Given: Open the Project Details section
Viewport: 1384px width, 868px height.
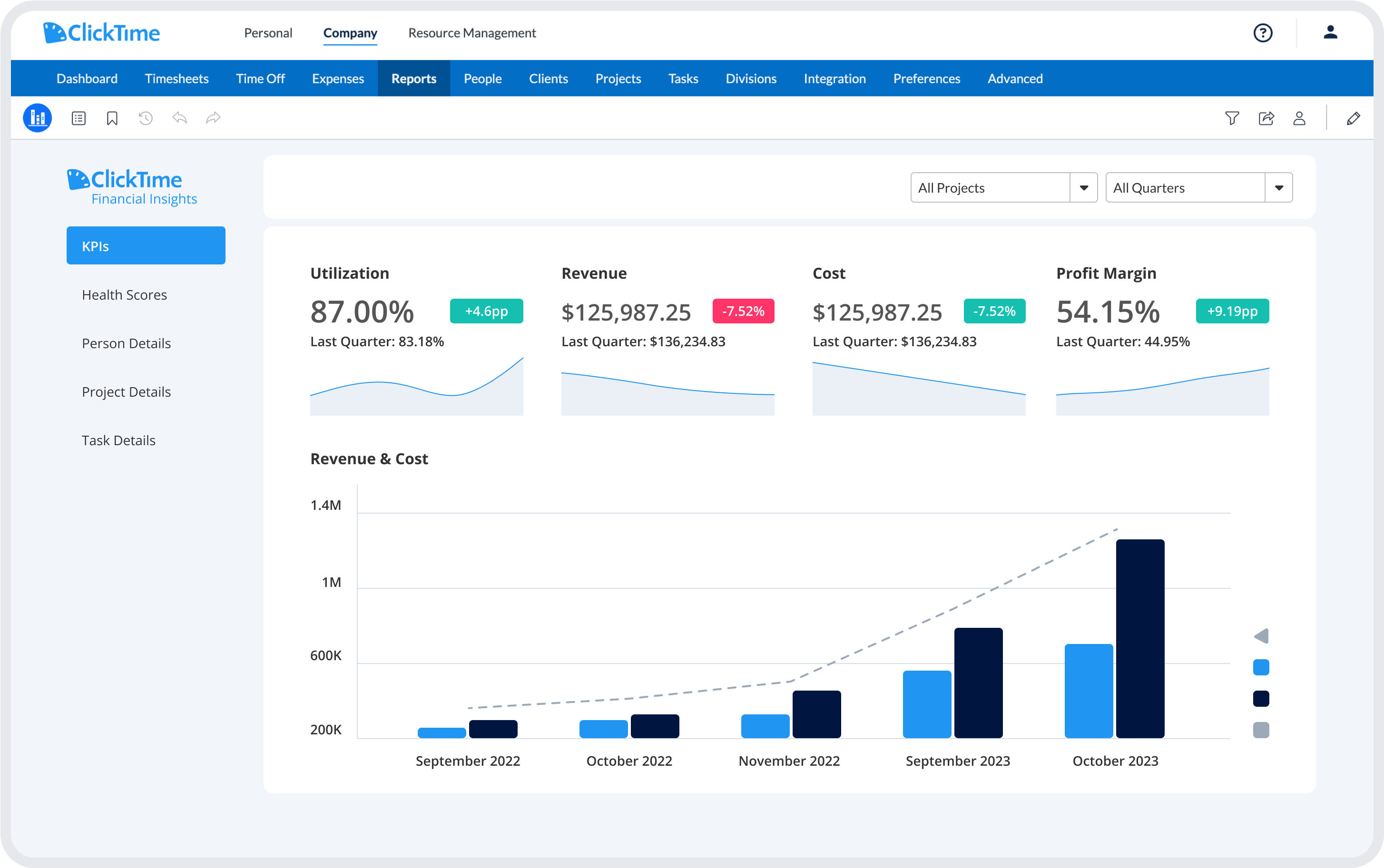Looking at the screenshot, I should point(127,391).
